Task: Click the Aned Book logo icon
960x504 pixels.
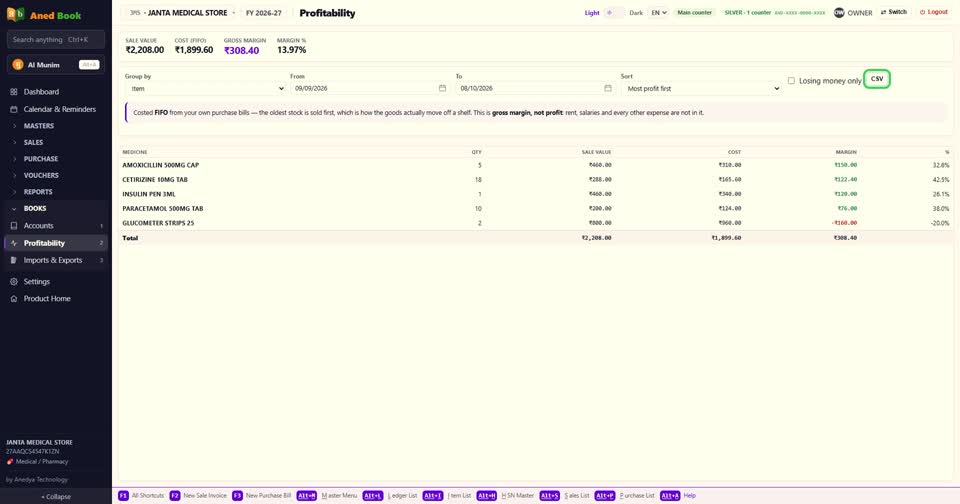Action: (15, 15)
